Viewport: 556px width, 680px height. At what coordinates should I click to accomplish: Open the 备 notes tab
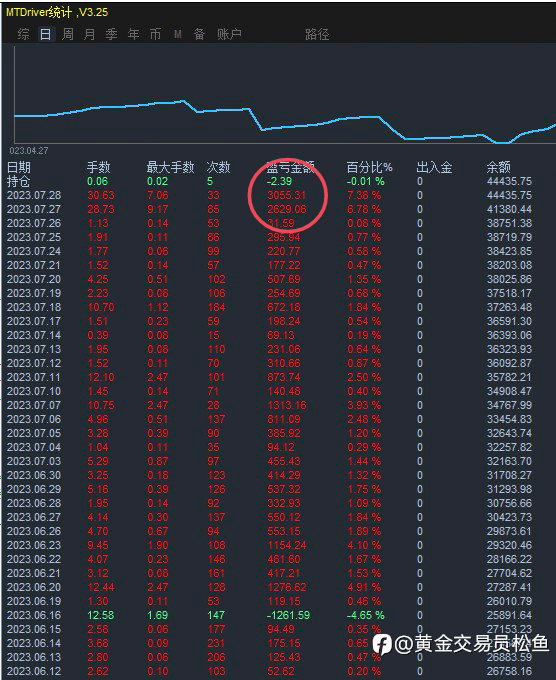199,34
